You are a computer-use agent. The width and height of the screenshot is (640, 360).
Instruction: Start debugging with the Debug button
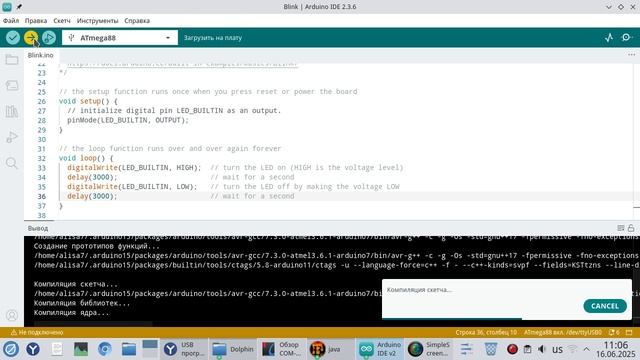pyautogui.click(x=49, y=38)
